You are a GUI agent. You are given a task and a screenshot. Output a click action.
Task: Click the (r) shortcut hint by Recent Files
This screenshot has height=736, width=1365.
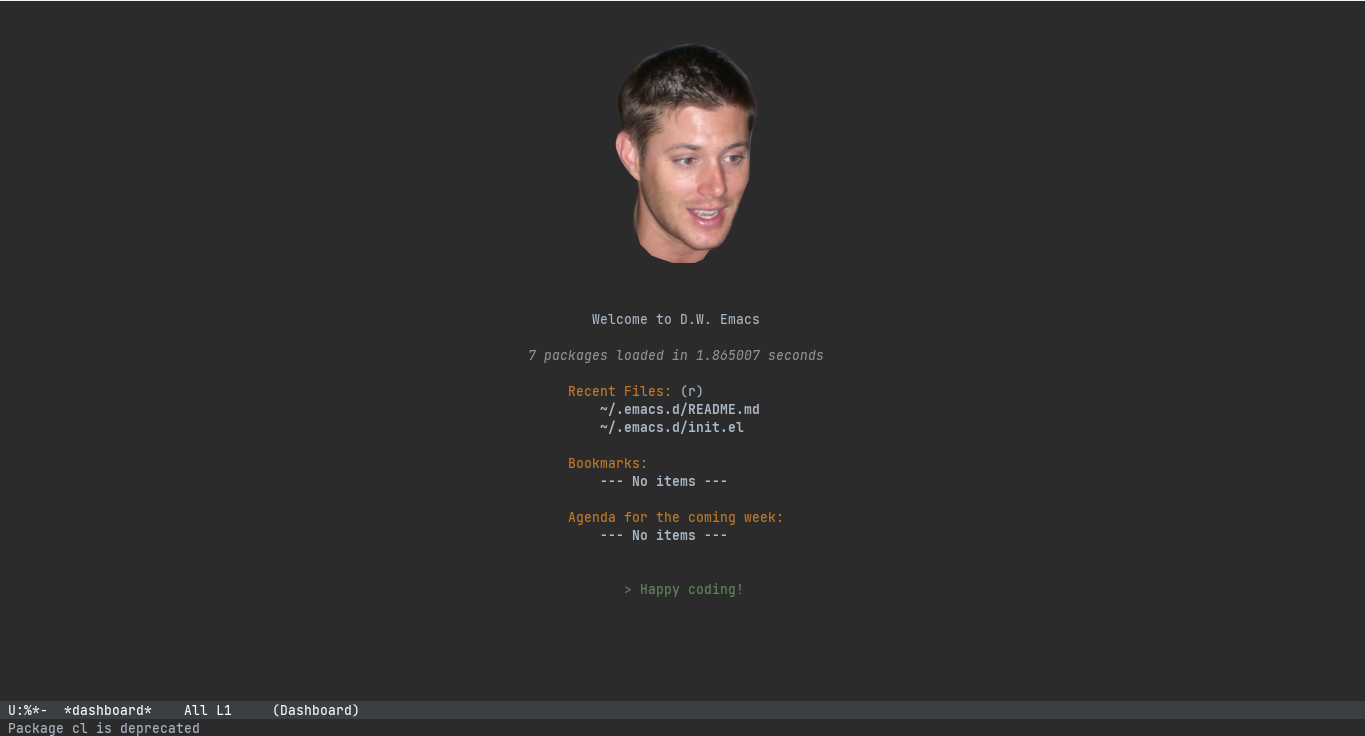tap(692, 391)
